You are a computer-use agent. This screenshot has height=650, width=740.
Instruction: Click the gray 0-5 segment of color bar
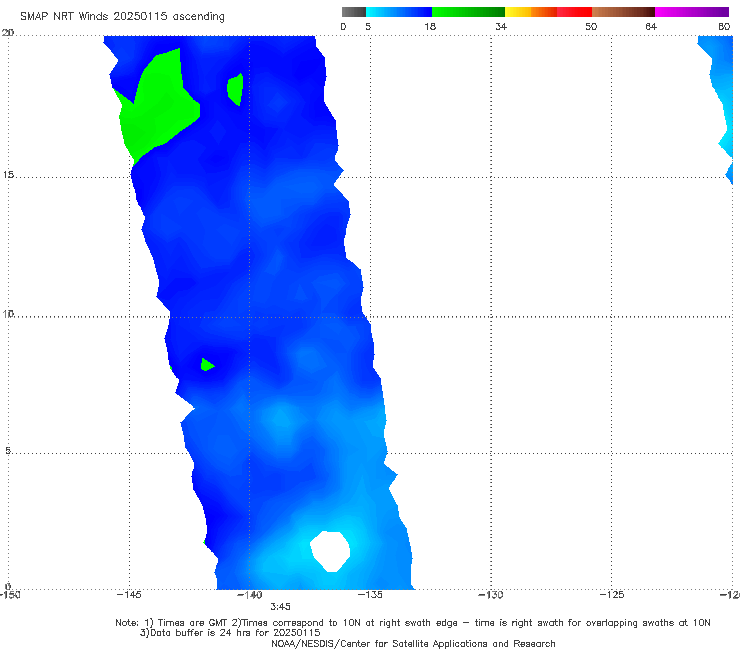[354, 12]
